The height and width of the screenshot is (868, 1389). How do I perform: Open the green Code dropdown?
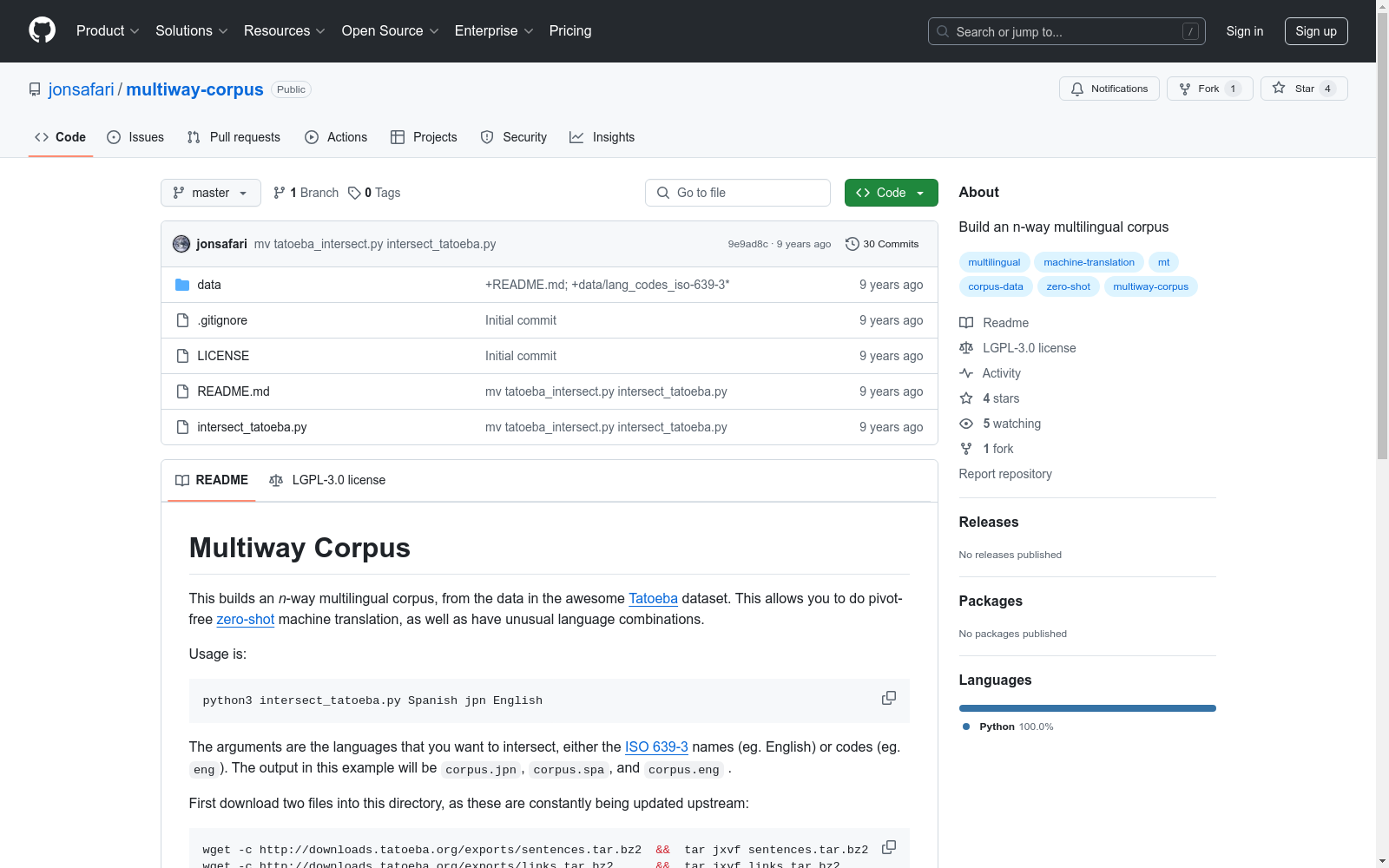pyautogui.click(x=891, y=193)
